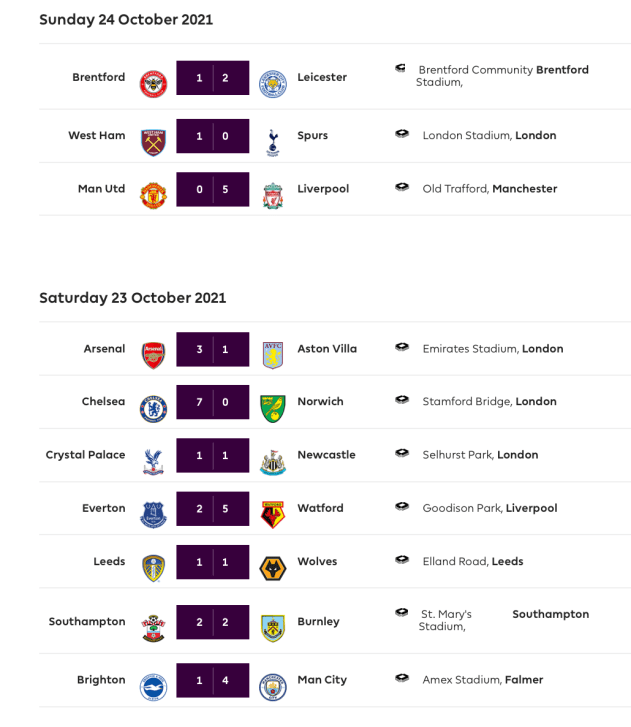Open the Man Utd 0-5 Liverpool score
Viewport: 631px width, 727px height.
[213, 189]
